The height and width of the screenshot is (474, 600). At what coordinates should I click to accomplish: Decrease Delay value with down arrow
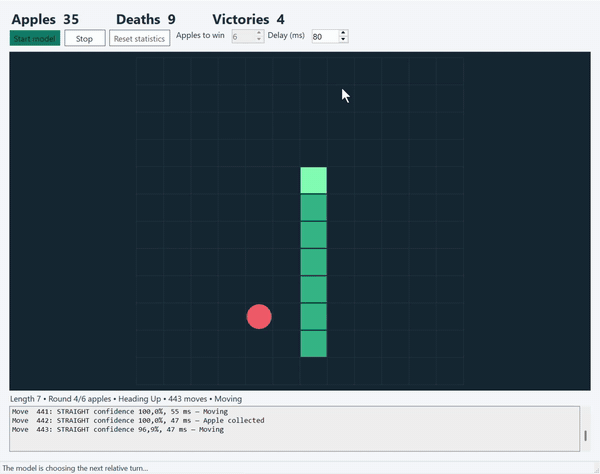(x=343, y=39)
